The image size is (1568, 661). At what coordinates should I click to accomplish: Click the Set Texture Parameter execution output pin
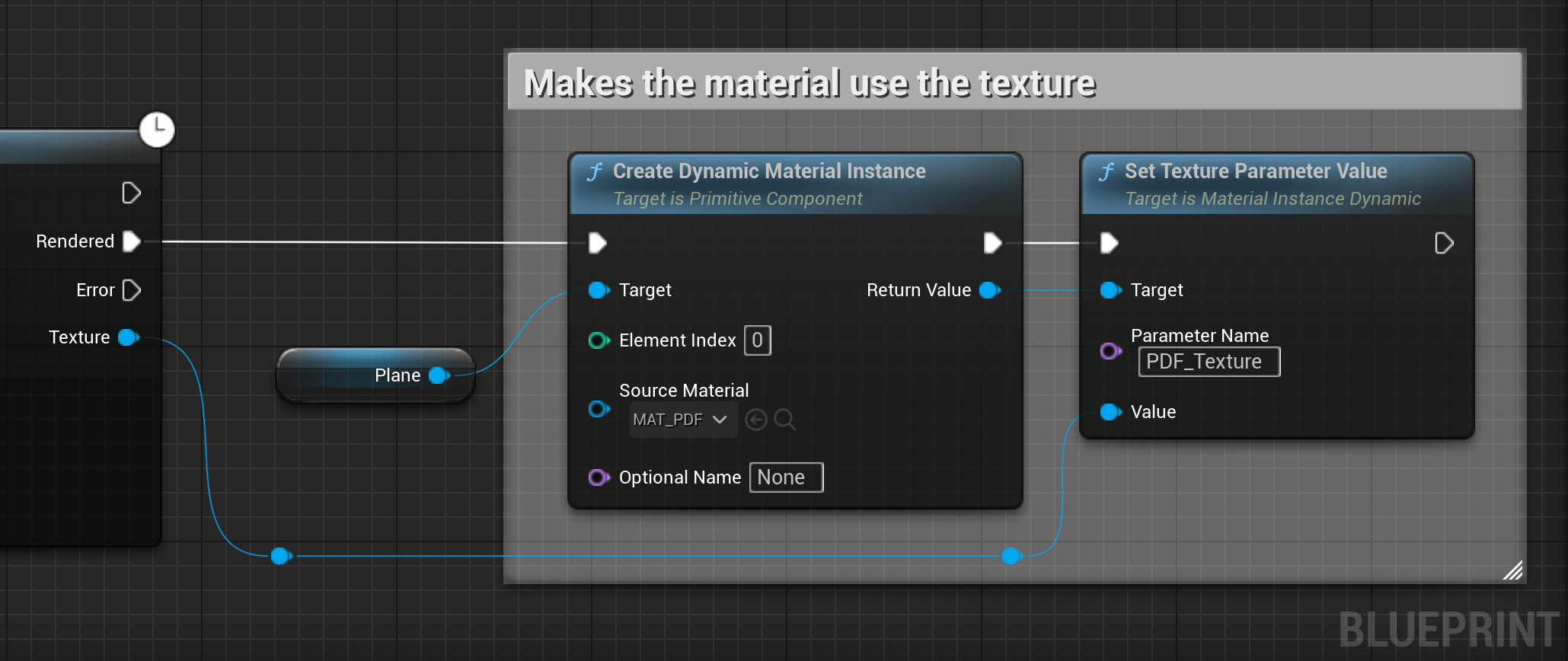coord(1444,243)
